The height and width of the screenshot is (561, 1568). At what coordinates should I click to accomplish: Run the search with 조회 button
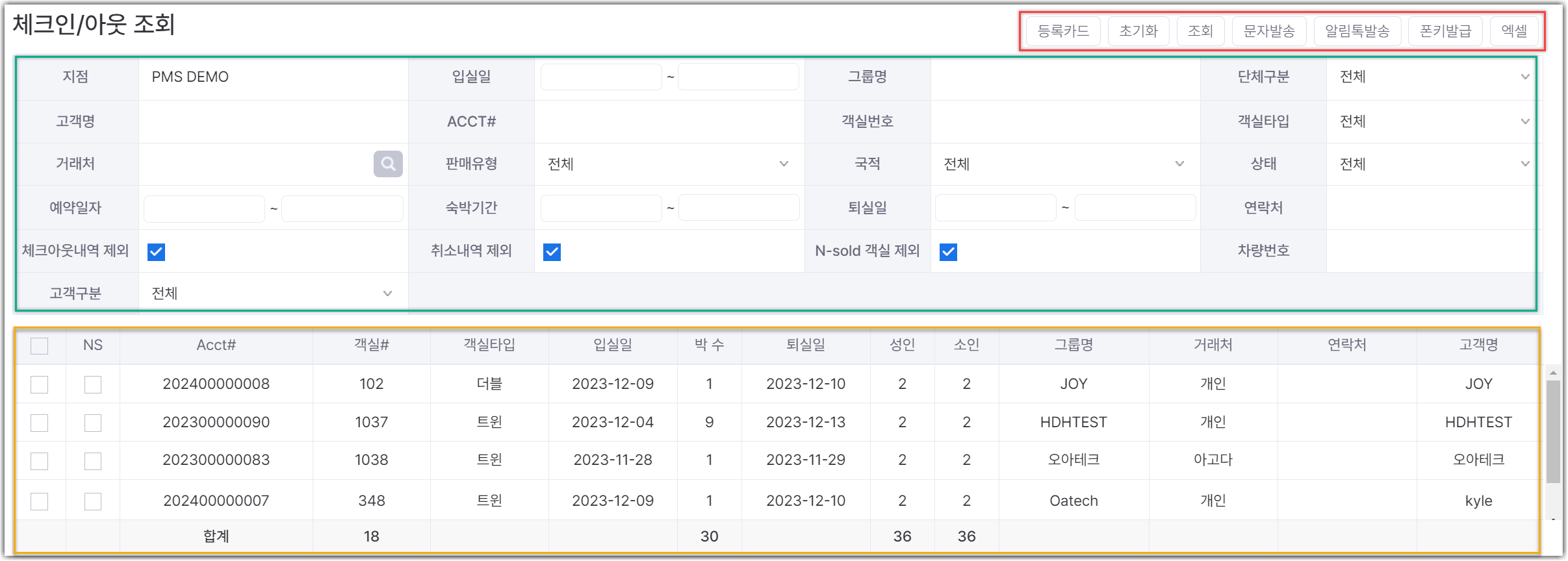[1200, 31]
